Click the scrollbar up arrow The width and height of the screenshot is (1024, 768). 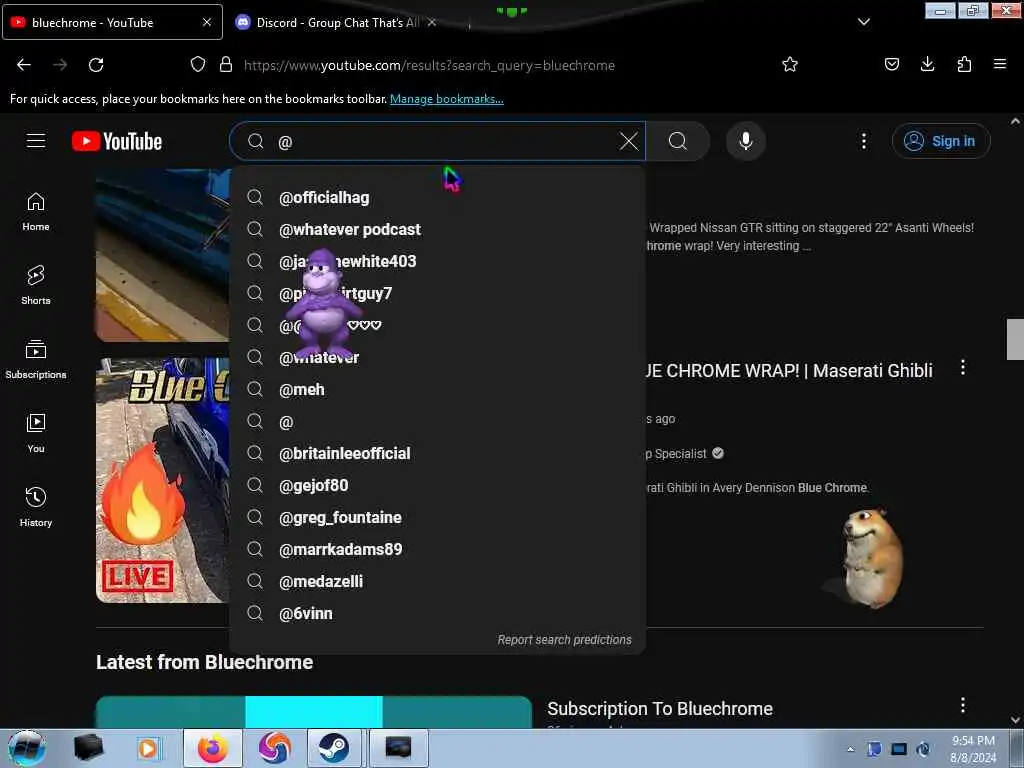(1014, 121)
